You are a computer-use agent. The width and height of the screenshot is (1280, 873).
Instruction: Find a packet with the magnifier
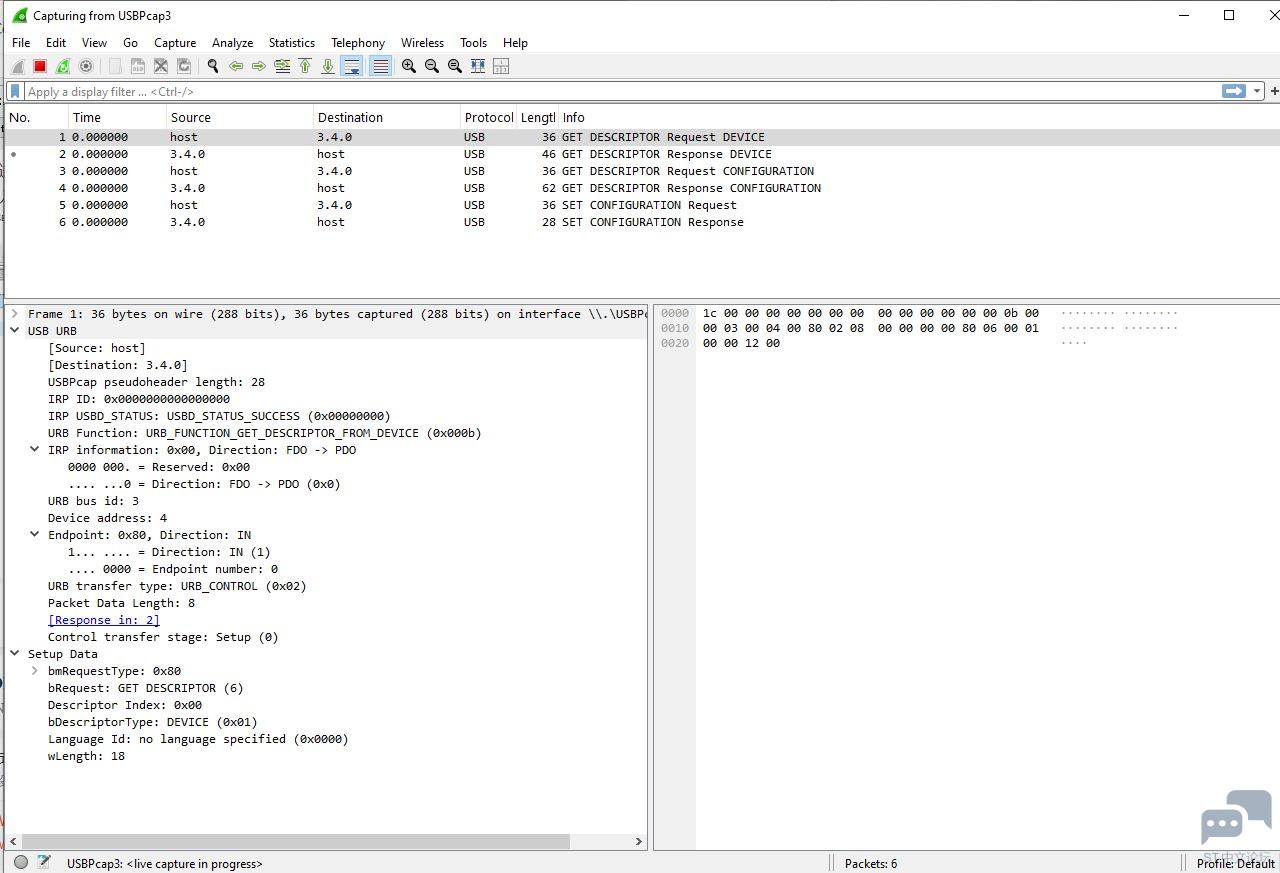coord(213,66)
